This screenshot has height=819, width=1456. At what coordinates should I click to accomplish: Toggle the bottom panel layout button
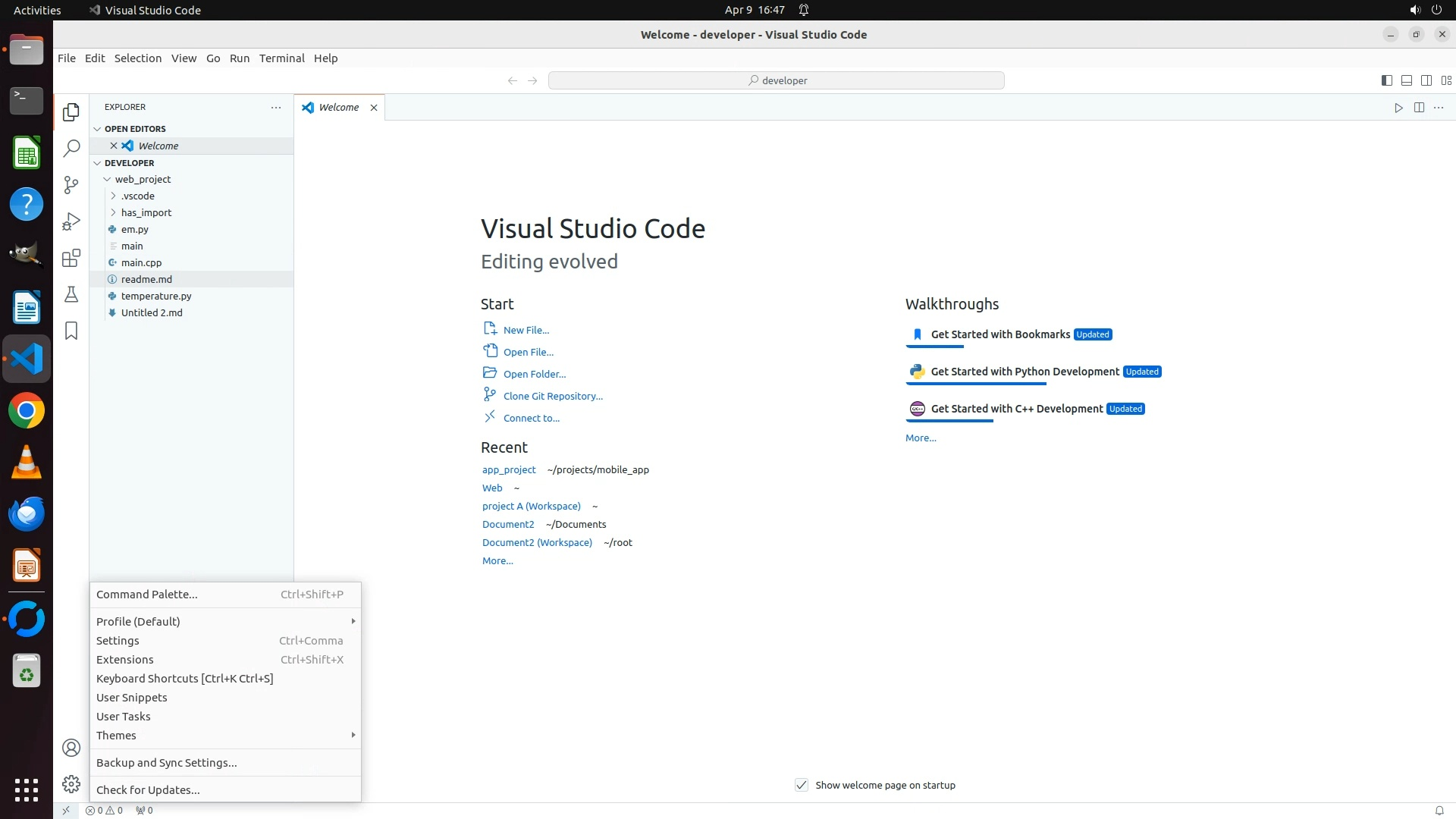coord(1406,80)
